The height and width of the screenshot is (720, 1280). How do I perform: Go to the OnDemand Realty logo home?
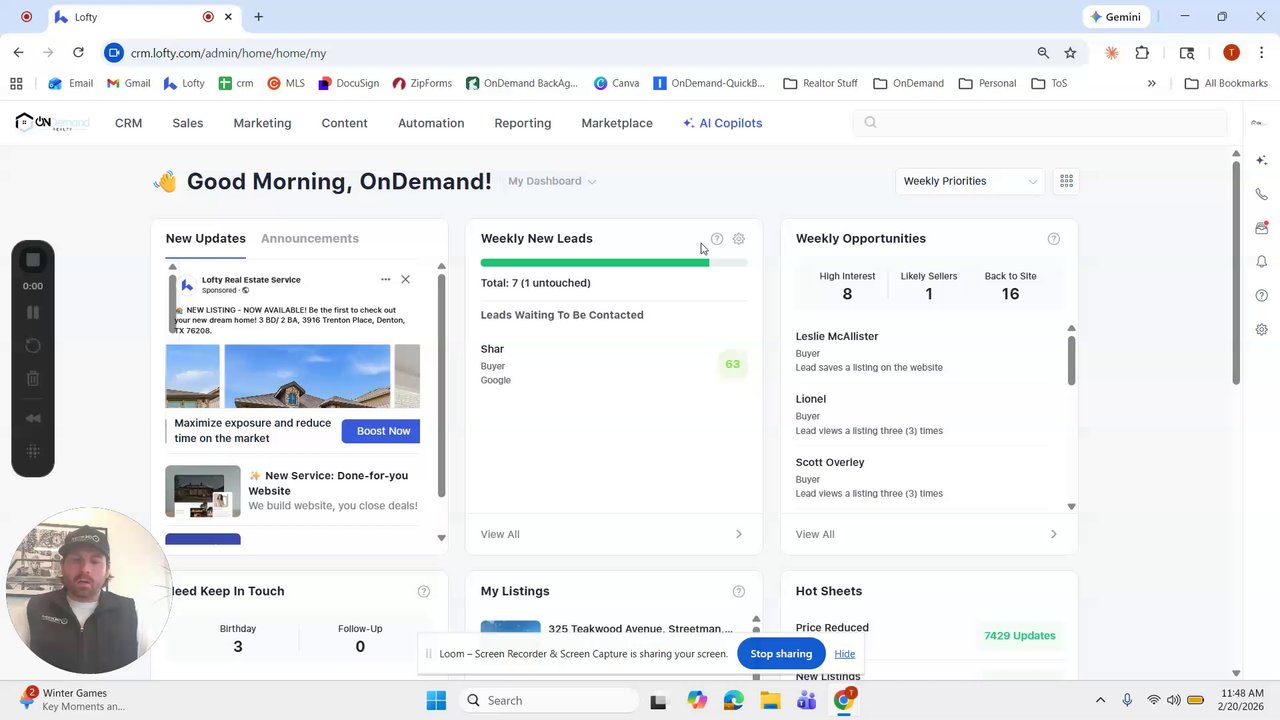pyautogui.click(x=52, y=123)
